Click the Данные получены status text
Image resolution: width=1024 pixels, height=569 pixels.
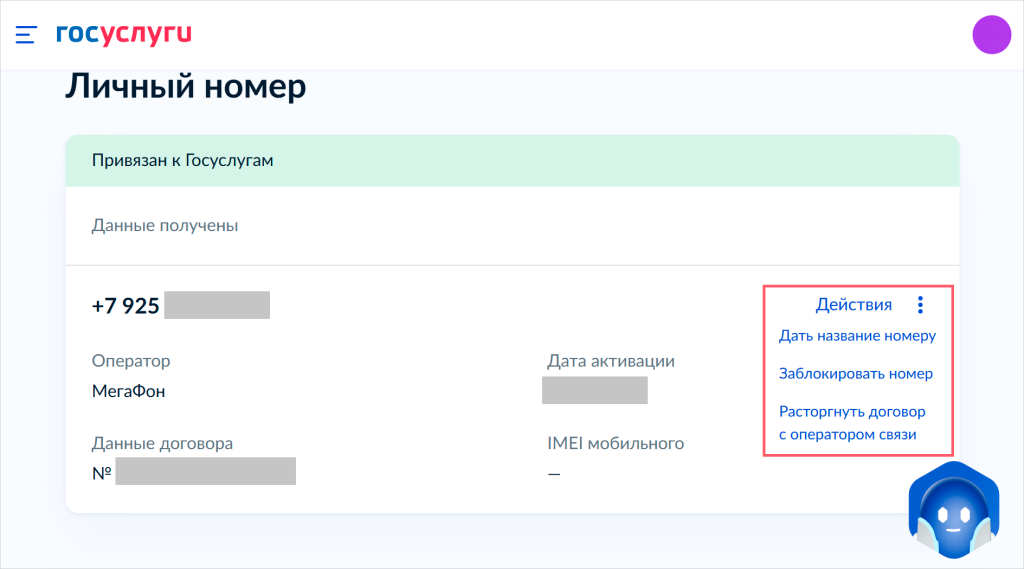point(165,225)
